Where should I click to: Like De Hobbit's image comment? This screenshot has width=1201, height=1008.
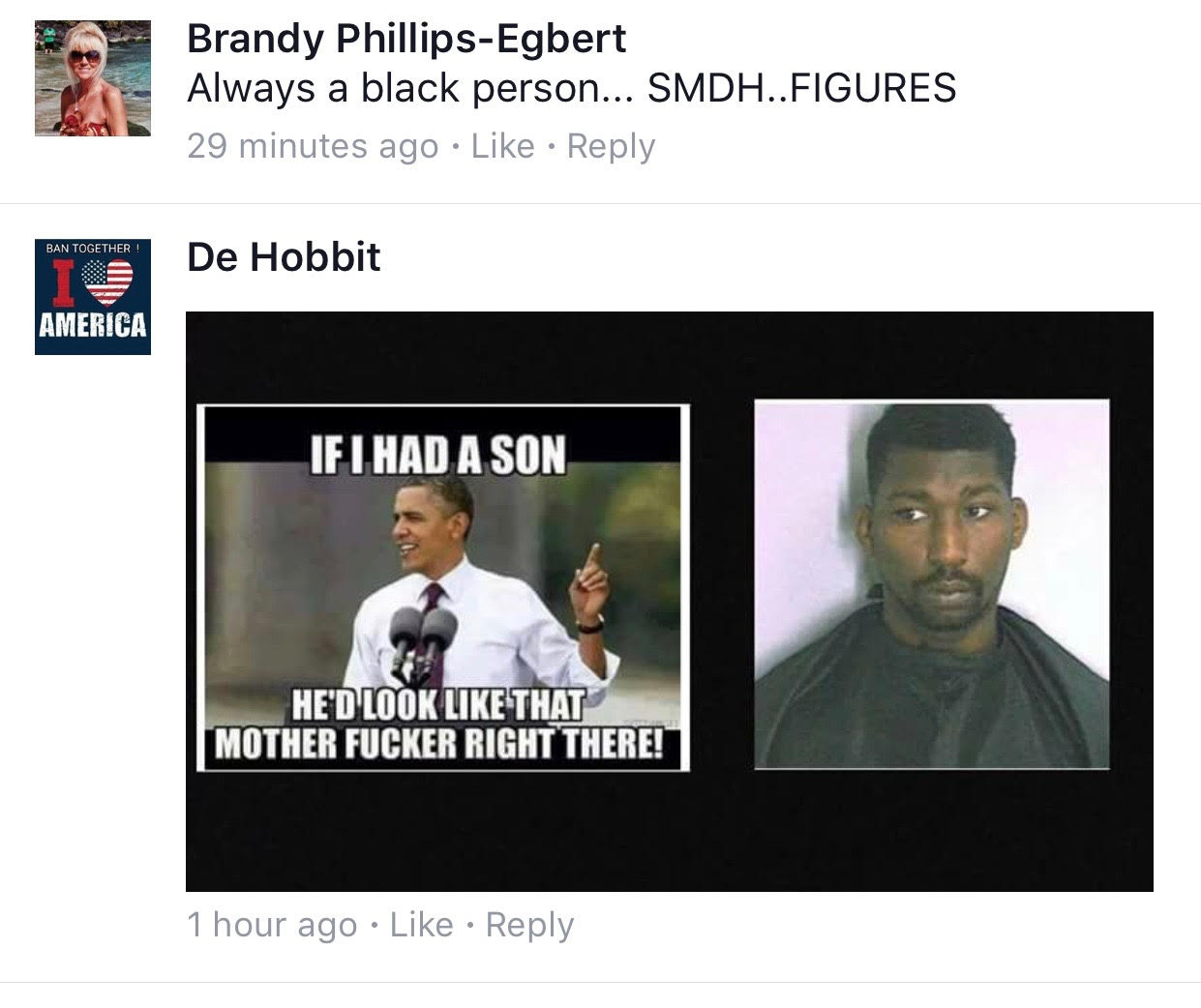(x=421, y=925)
